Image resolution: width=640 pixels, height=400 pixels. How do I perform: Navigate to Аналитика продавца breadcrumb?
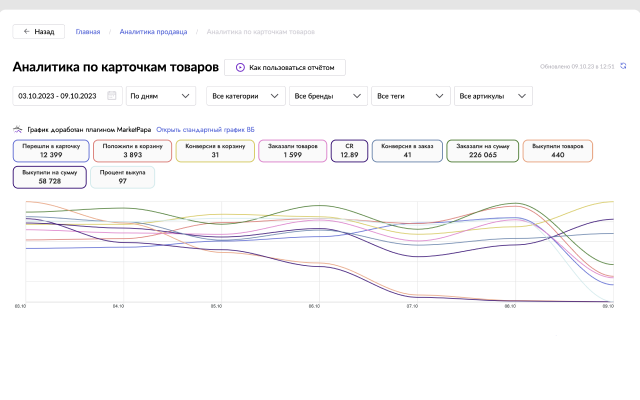coord(152,32)
